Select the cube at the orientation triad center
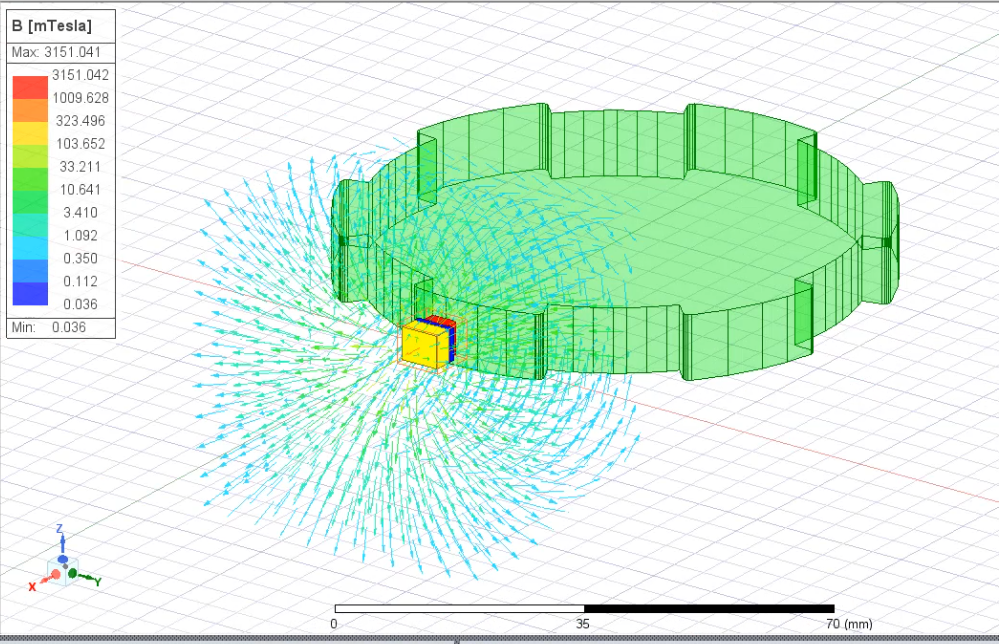 (x=63, y=569)
